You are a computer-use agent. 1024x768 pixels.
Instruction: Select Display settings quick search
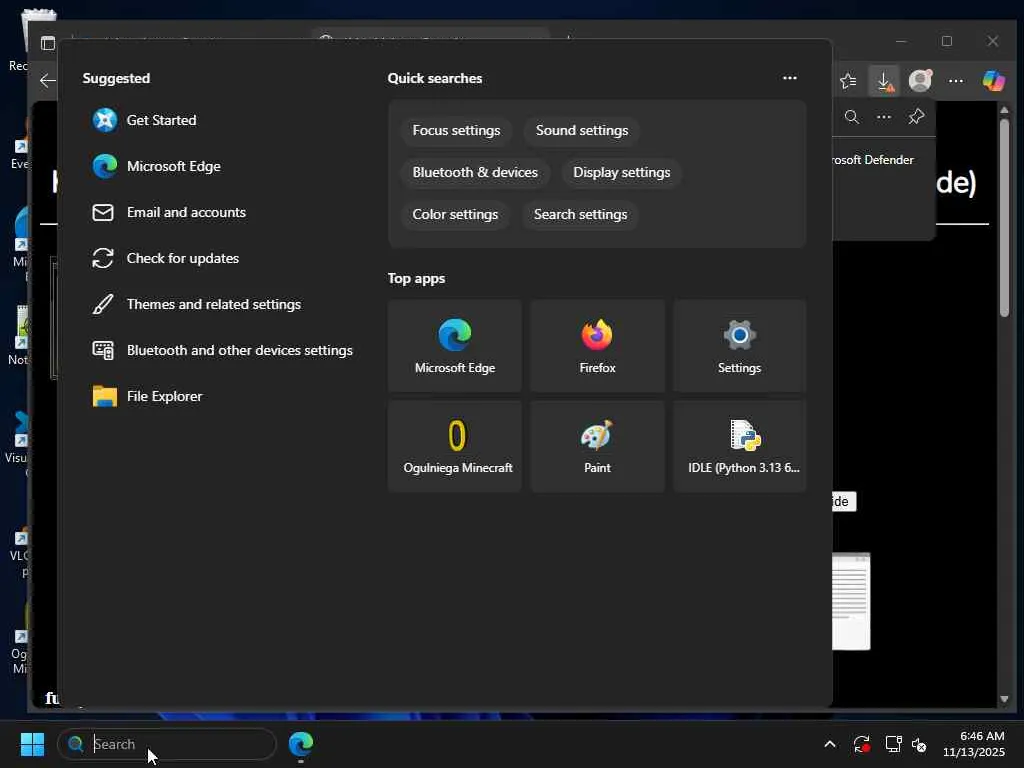tap(622, 172)
